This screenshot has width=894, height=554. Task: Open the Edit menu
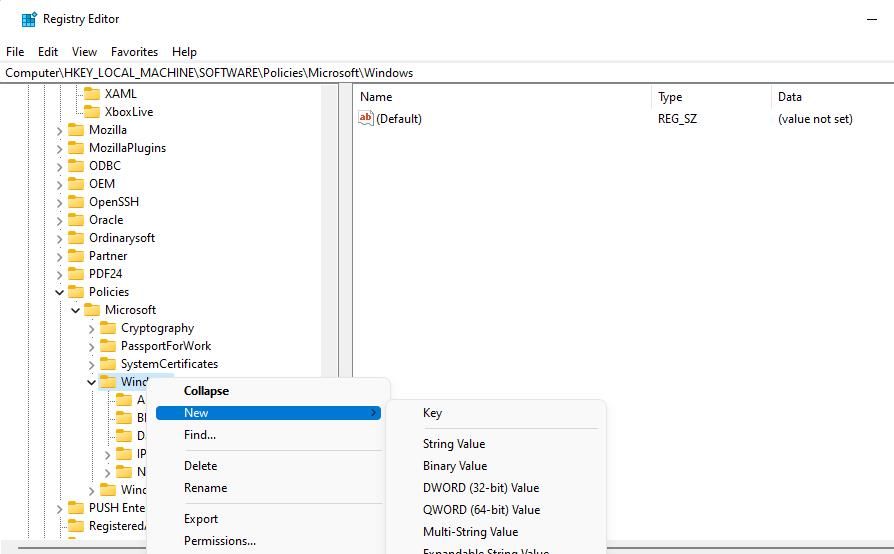(48, 52)
